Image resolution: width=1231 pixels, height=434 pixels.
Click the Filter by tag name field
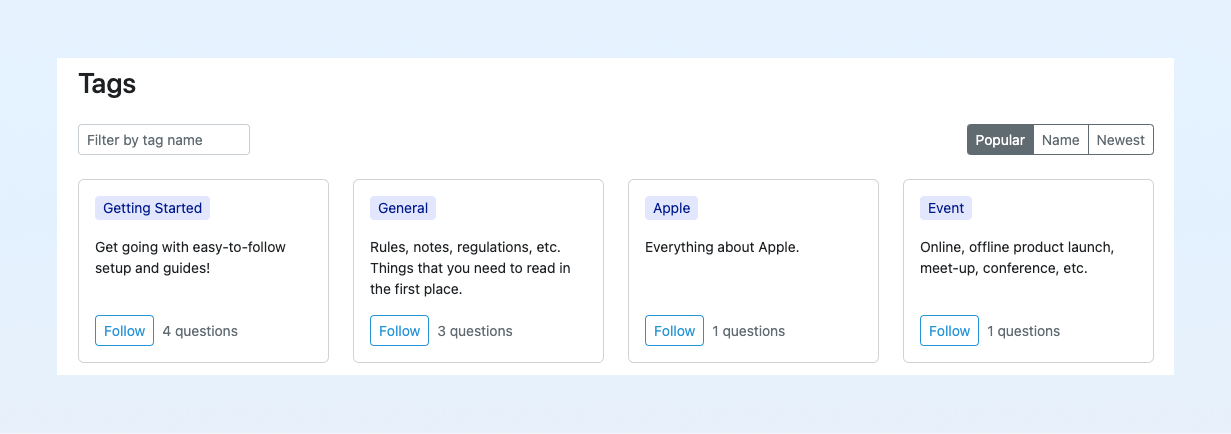163,140
